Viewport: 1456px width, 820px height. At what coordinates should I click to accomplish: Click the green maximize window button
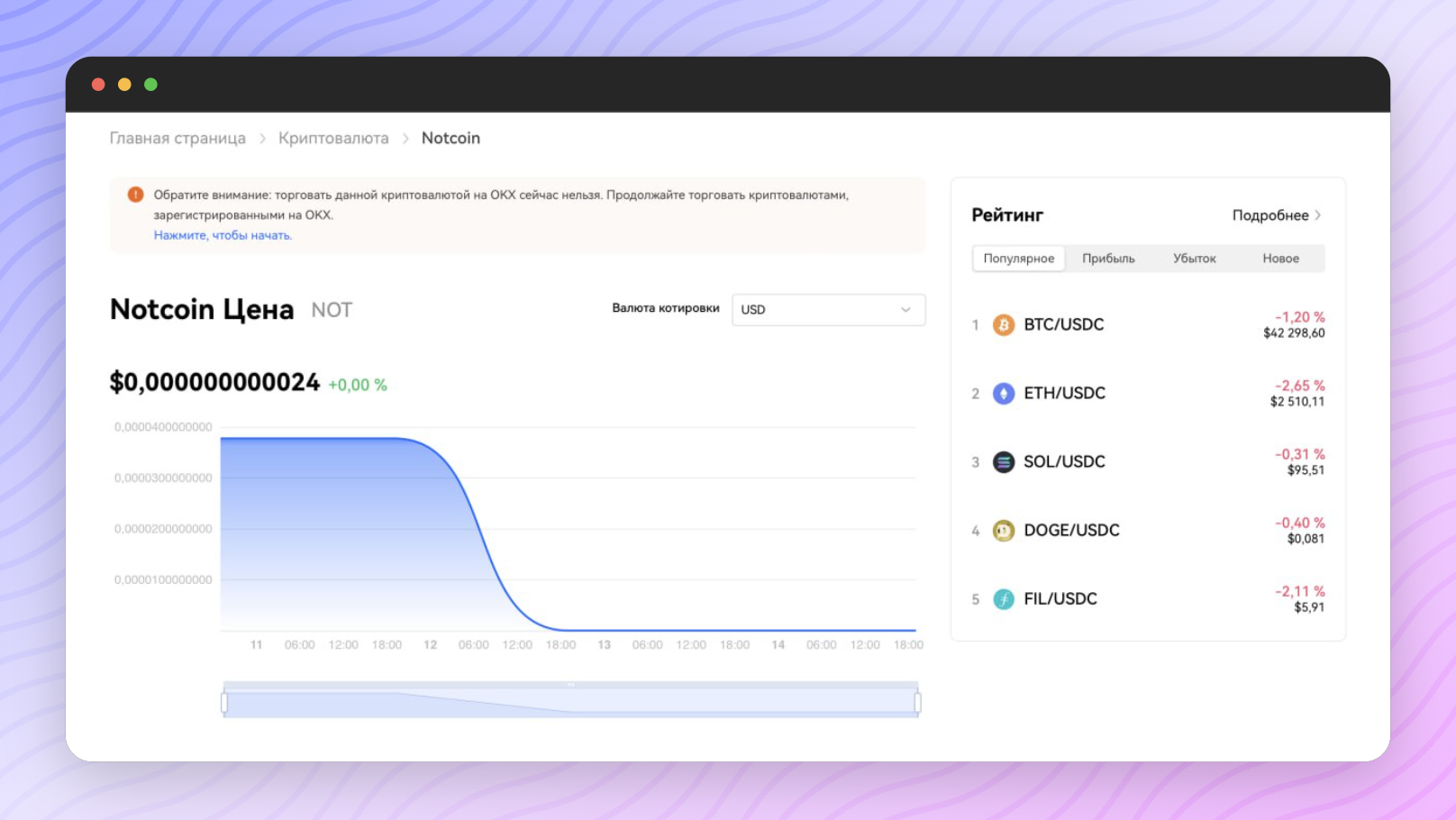150,85
